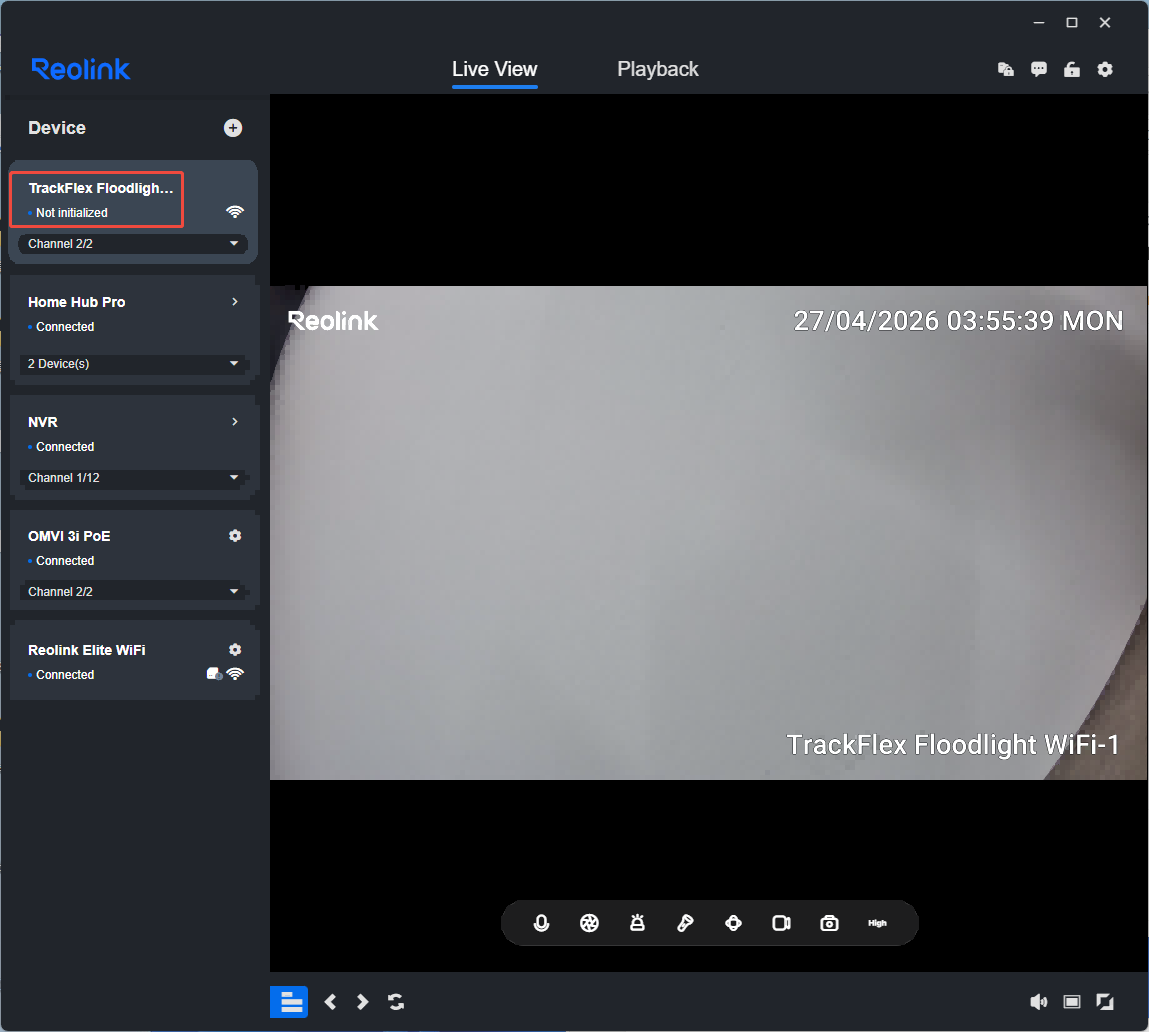Select the Reolink Elite WiFi device name
This screenshot has height=1032, width=1149.
(x=86, y=650)
